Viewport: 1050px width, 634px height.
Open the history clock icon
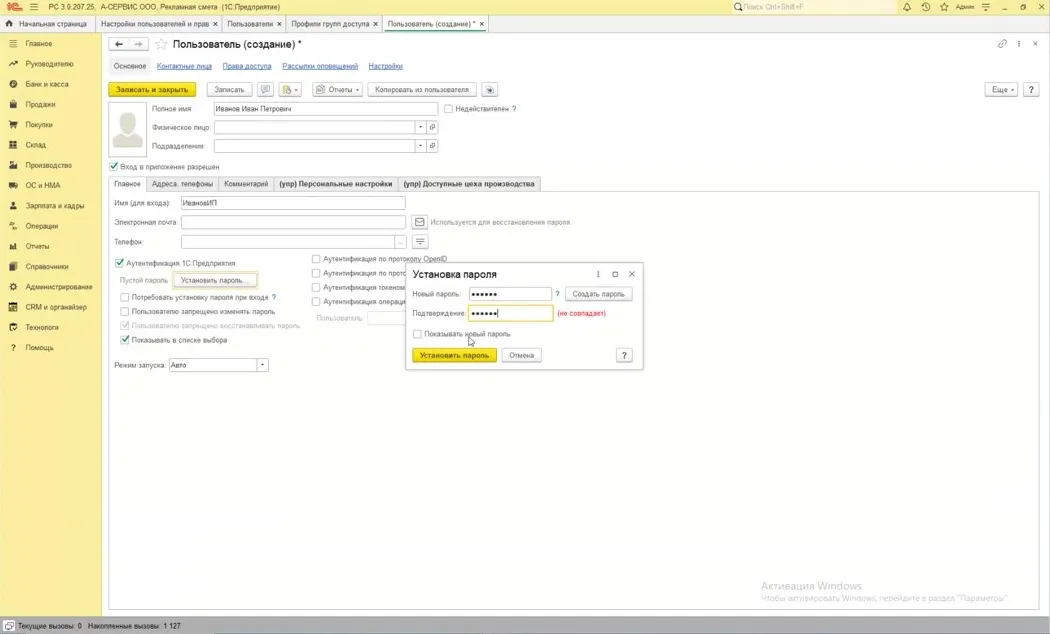(x=925, y=7)
